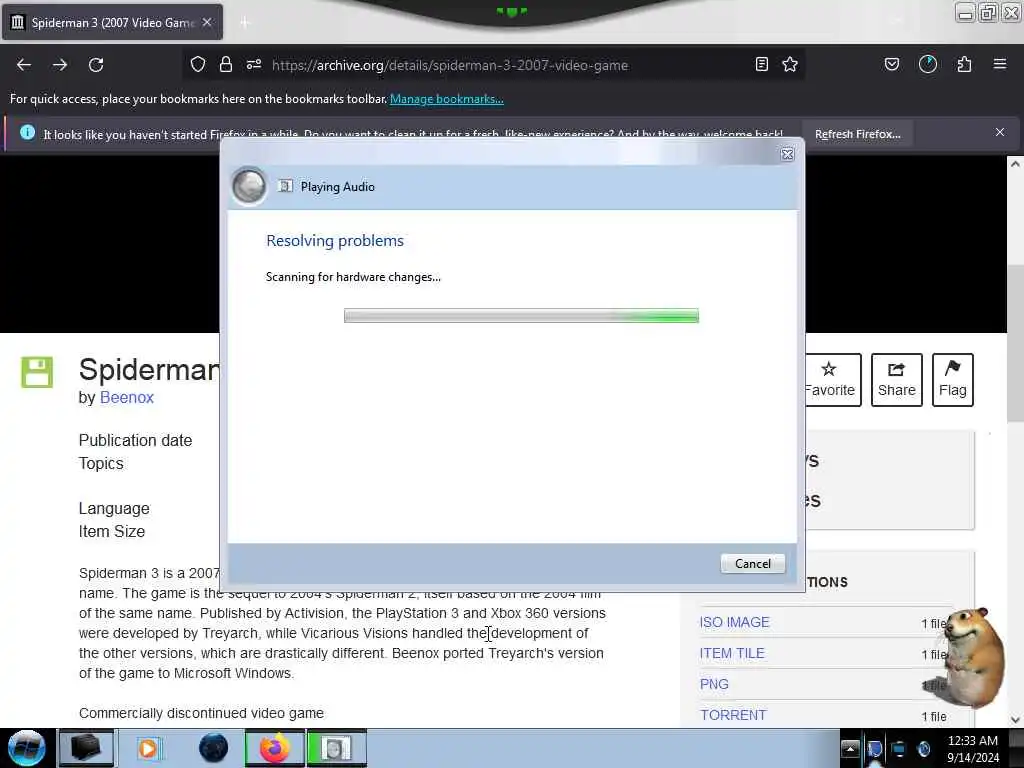The width and height of the screenshot is (1024, 768).
Task: Dismiss the Firefox refresh notification bar
Action: click(1000, 132)
